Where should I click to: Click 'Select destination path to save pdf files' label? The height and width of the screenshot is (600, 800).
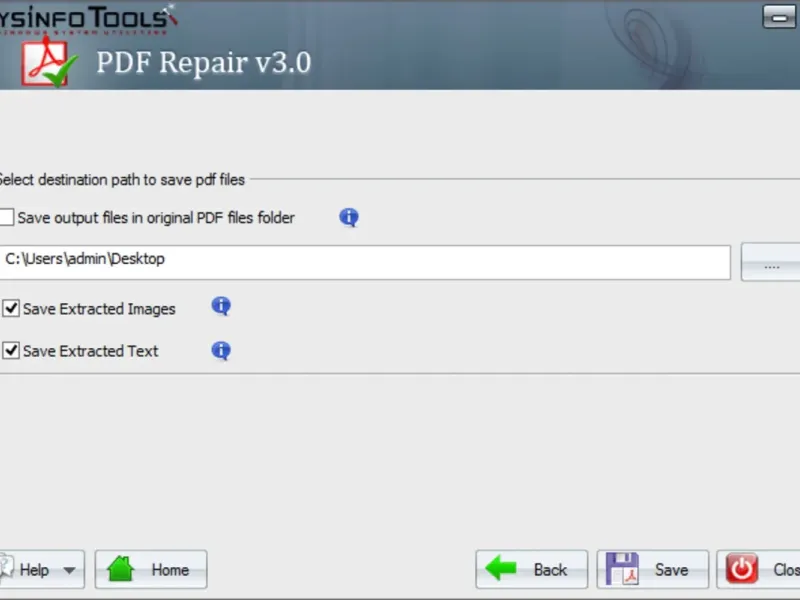(x=122, y=180)
